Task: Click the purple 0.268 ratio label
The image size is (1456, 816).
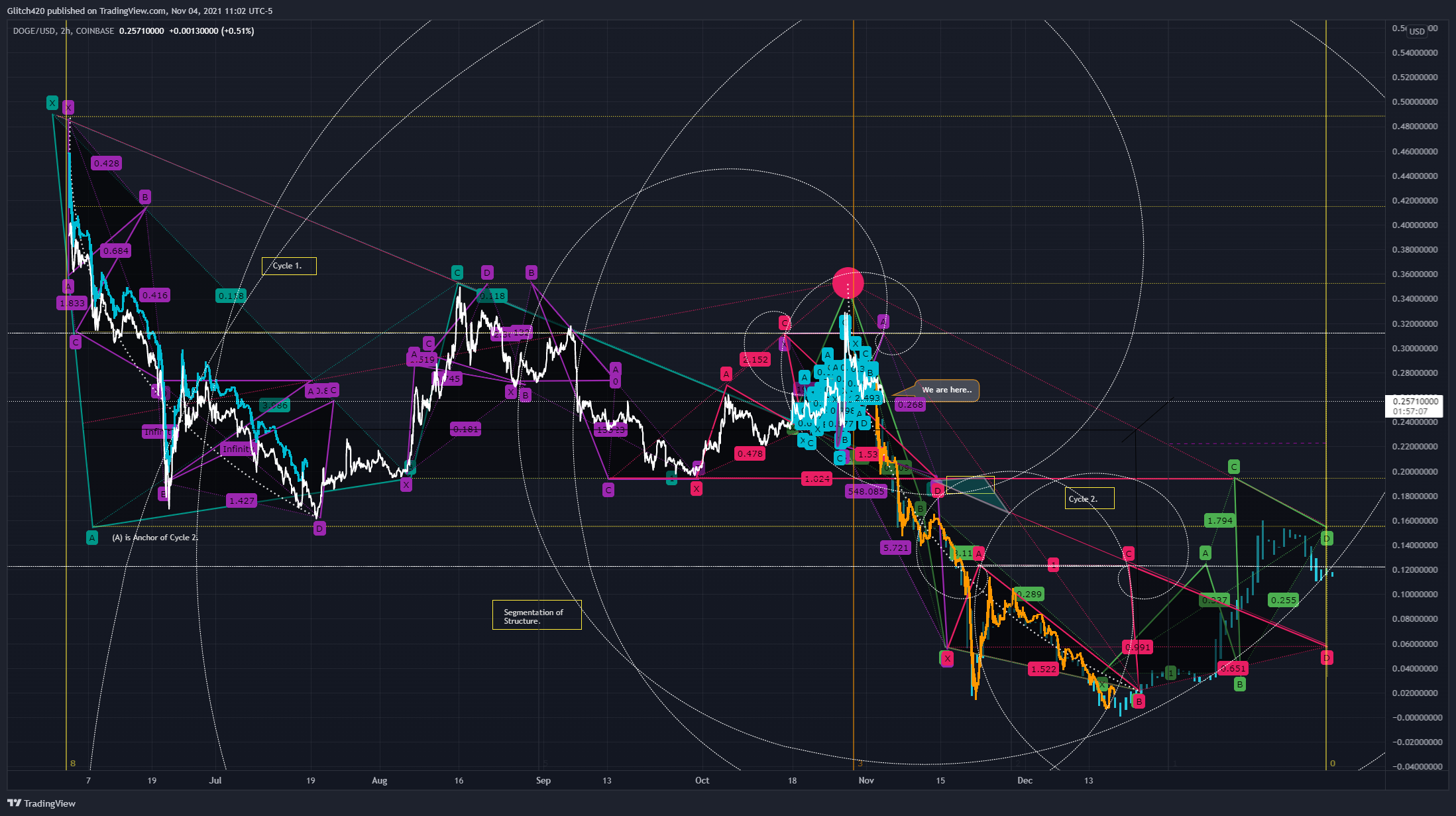Action: [x=910, y=404]
